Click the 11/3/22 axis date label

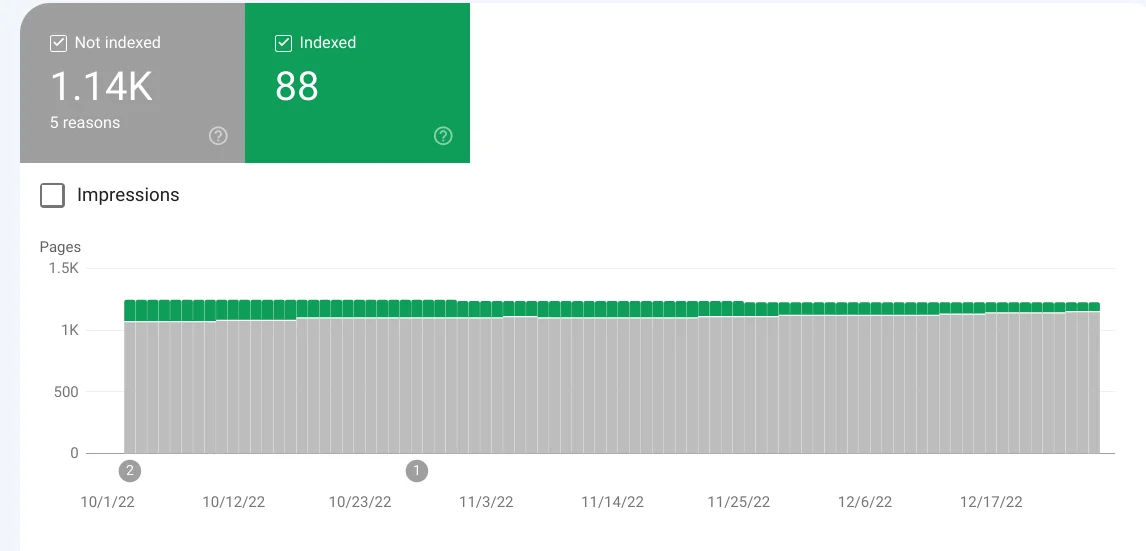tap(486, 502)
